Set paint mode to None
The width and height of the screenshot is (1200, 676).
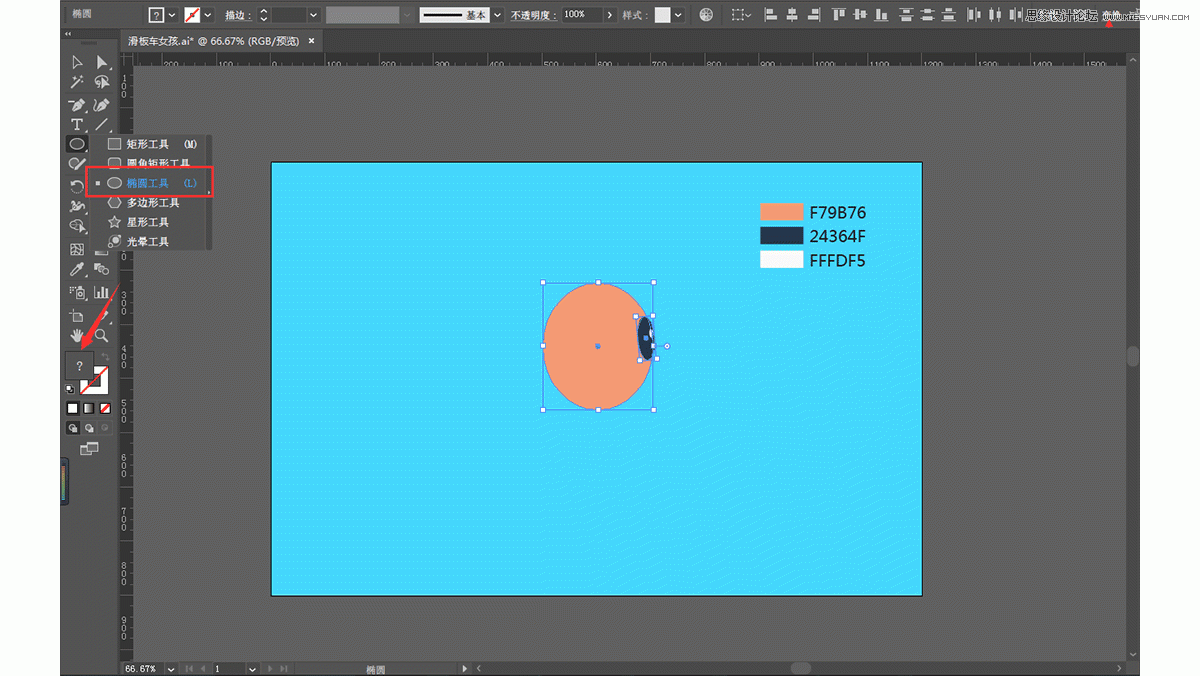[104, 408]
